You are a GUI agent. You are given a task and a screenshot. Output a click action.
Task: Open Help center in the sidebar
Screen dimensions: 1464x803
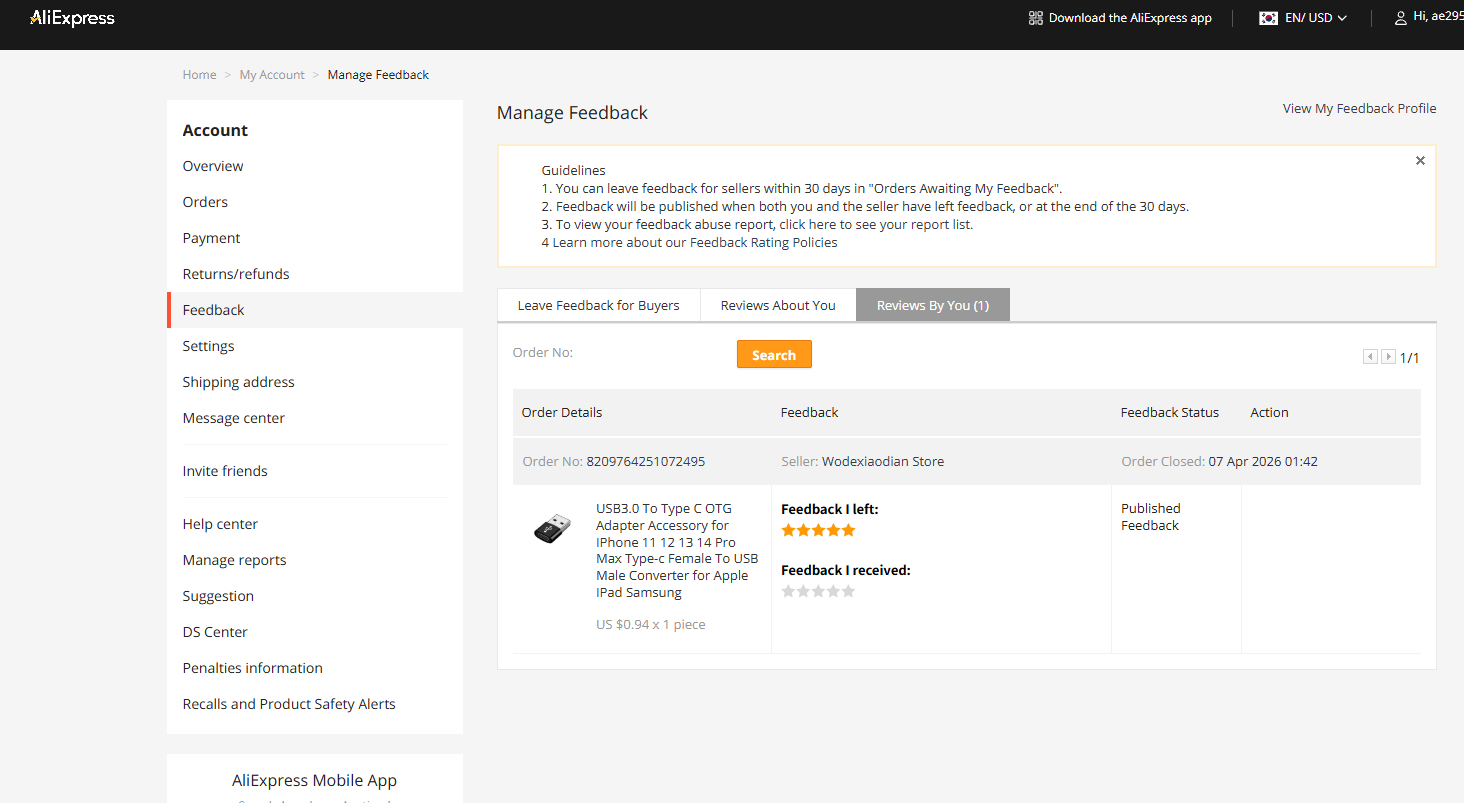coord(220,524)
